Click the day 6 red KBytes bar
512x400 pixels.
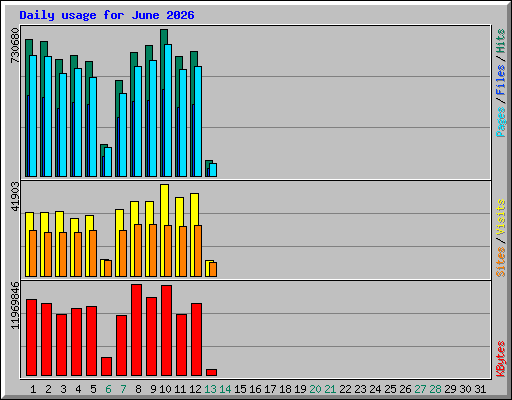tap(106, 367)
